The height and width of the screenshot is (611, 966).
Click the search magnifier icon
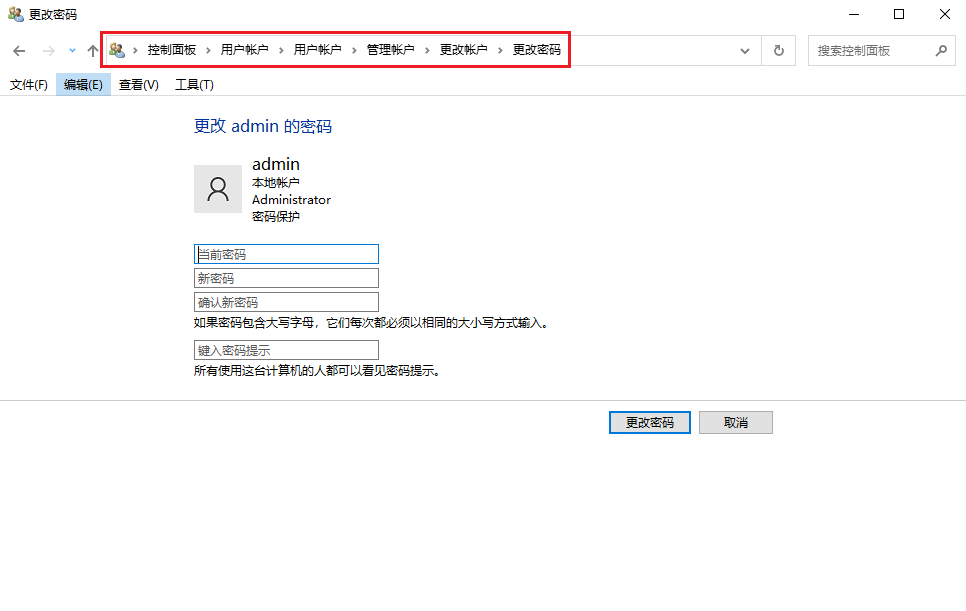[941, 50]
